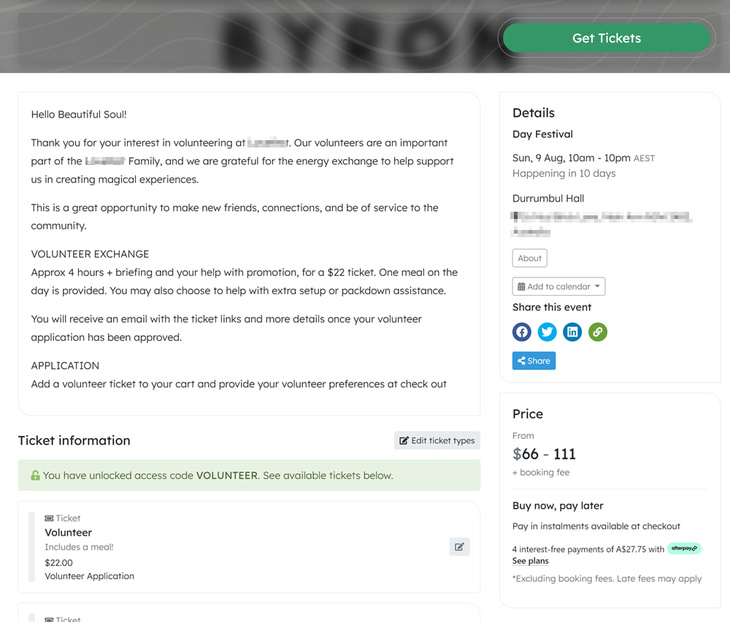The image size is (730, 622).
Task: Click Edit ticket types button
Action: tap(437, 440)
